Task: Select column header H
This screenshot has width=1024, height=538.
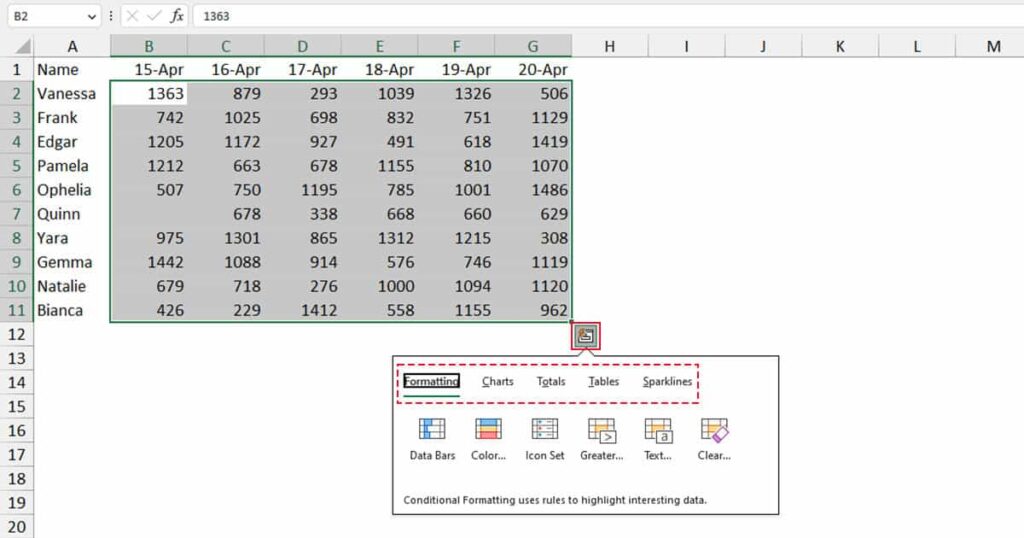Action: tap(609, 46)
